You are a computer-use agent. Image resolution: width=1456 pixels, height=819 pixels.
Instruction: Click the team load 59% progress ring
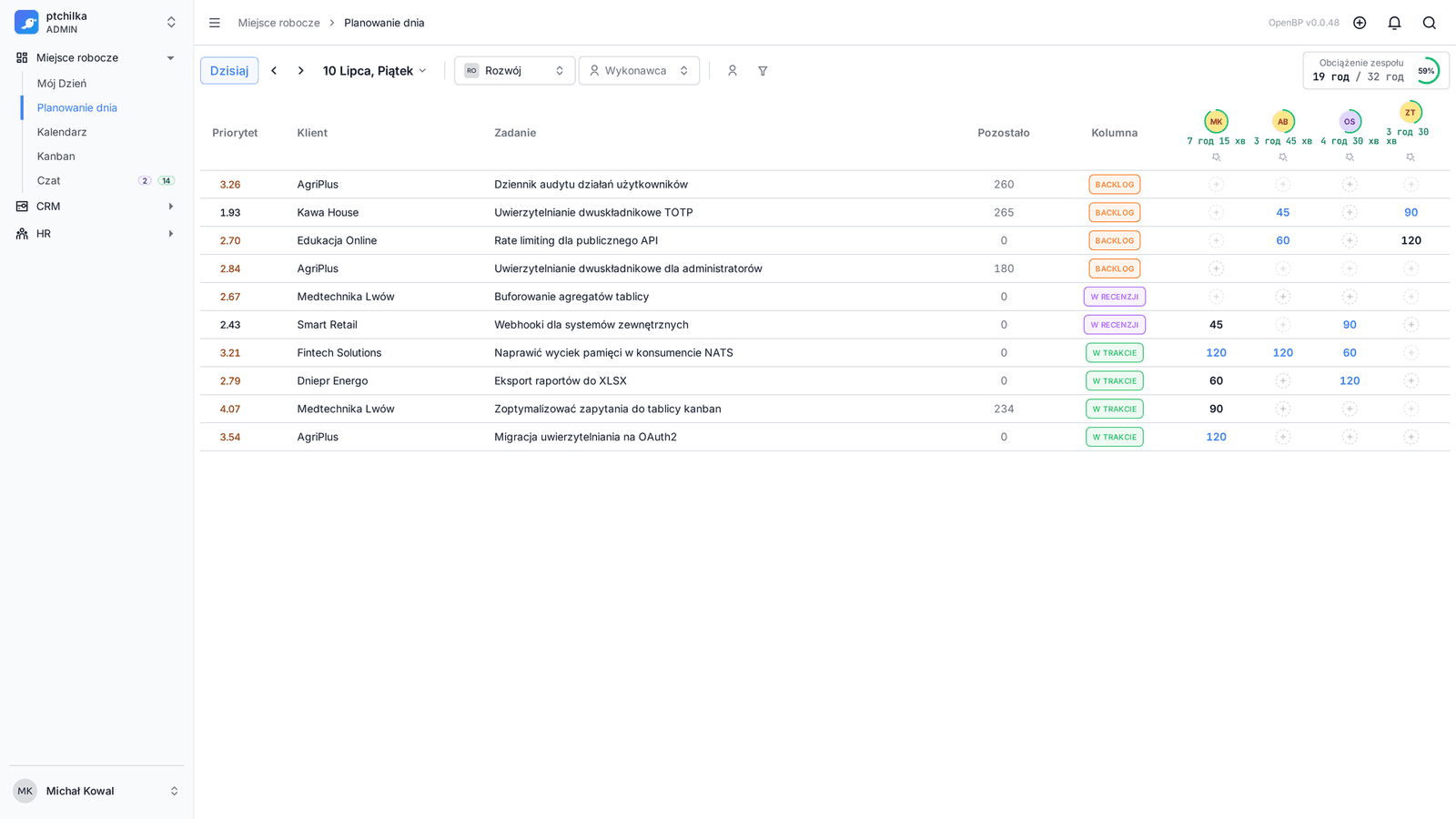click(1426, 71)
